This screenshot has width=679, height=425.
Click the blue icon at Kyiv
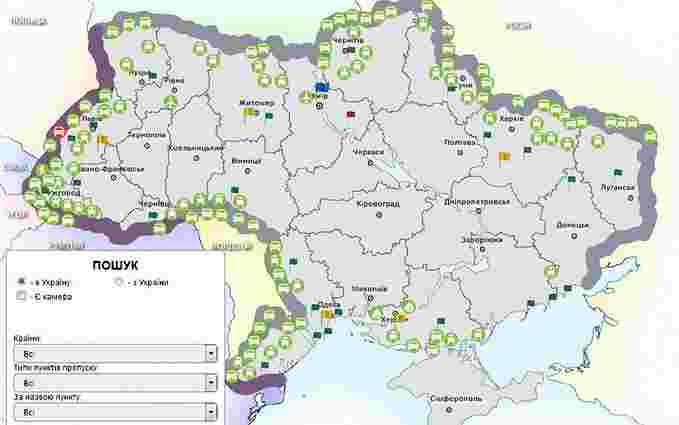tap(322, 88)
